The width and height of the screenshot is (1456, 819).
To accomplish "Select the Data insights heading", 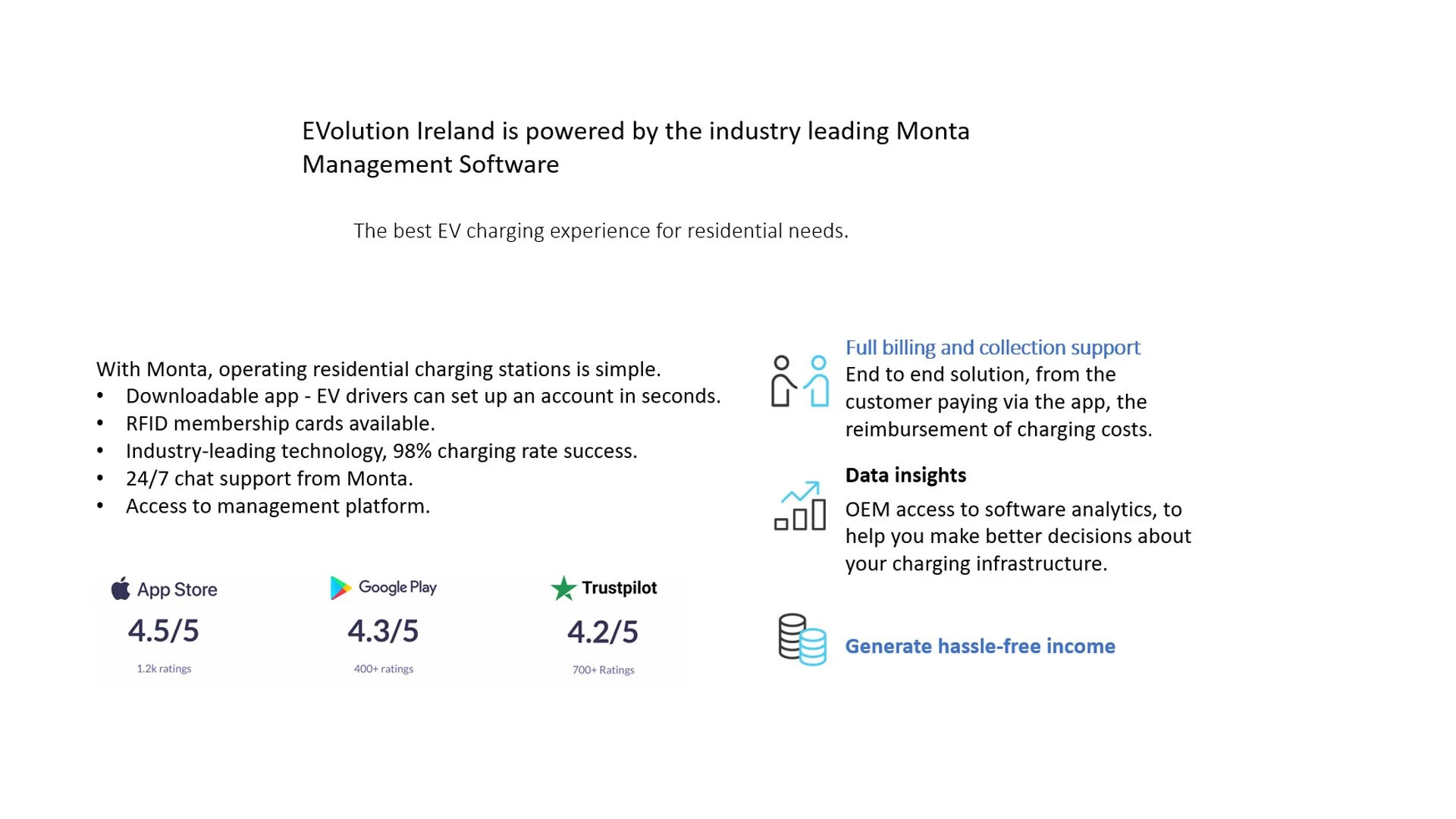I will 905,475.
